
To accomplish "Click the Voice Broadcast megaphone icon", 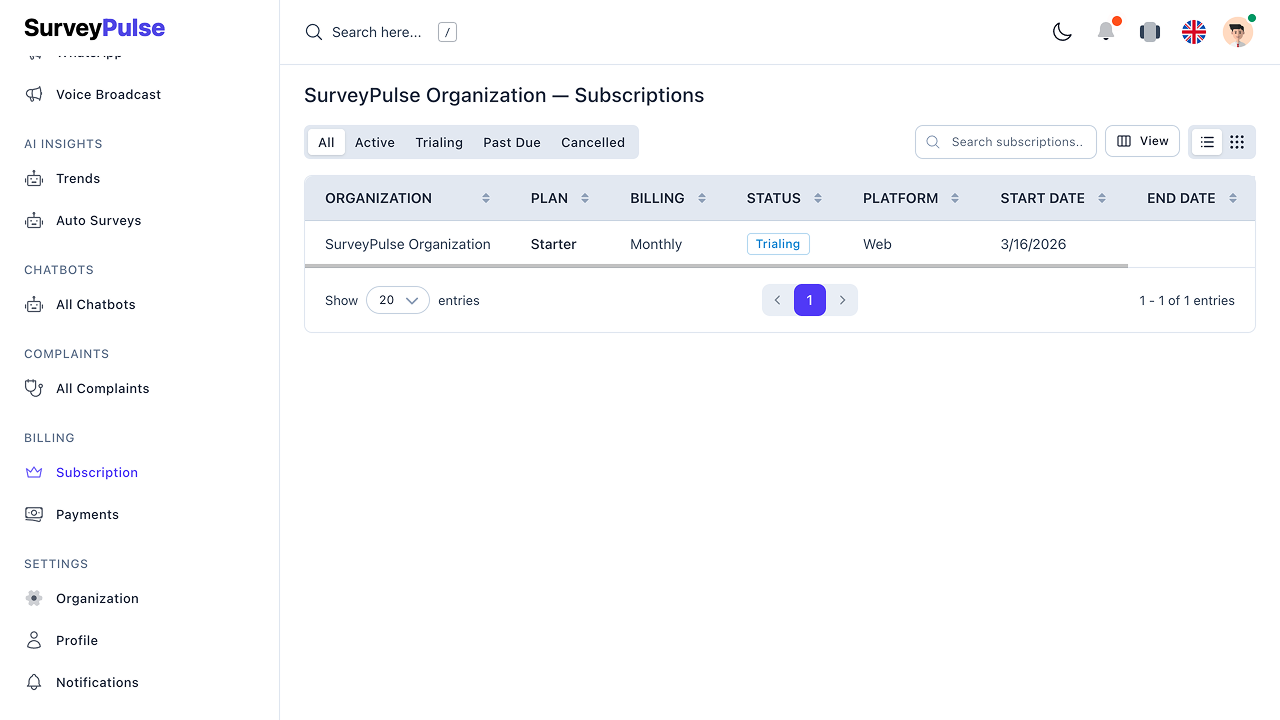I will click(x=34, y=94).
